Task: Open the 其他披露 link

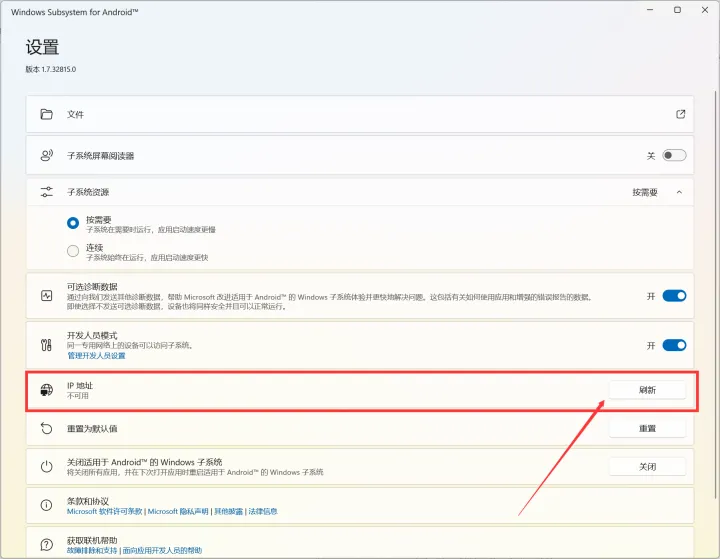Action: (228, 511)
